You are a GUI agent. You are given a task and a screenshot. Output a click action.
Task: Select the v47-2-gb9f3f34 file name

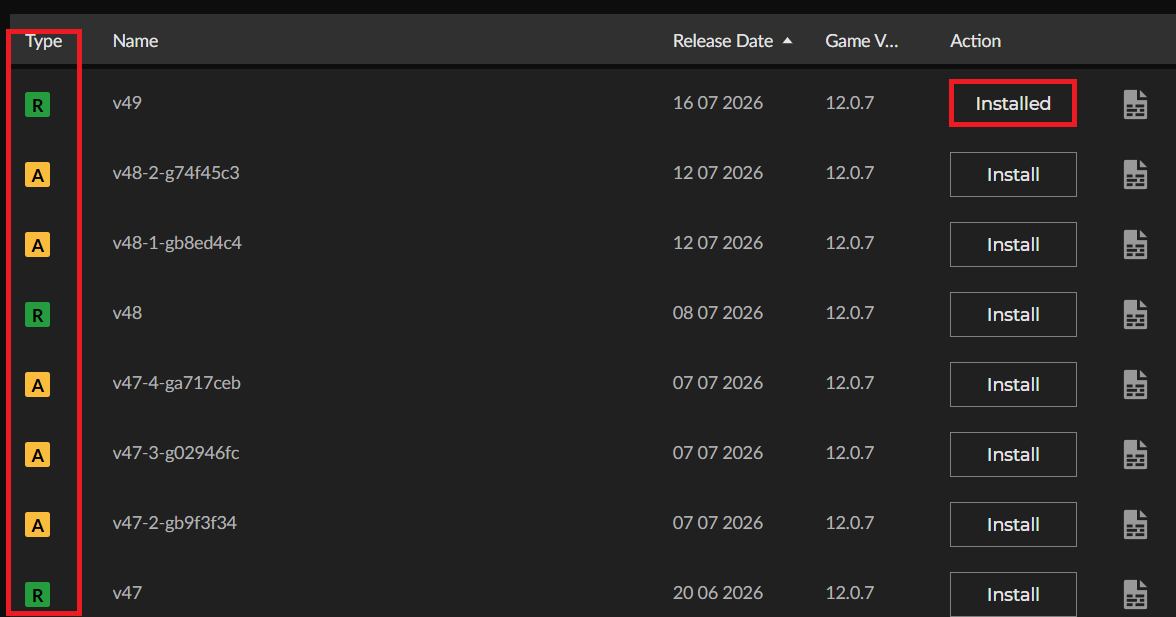point(175,523)
